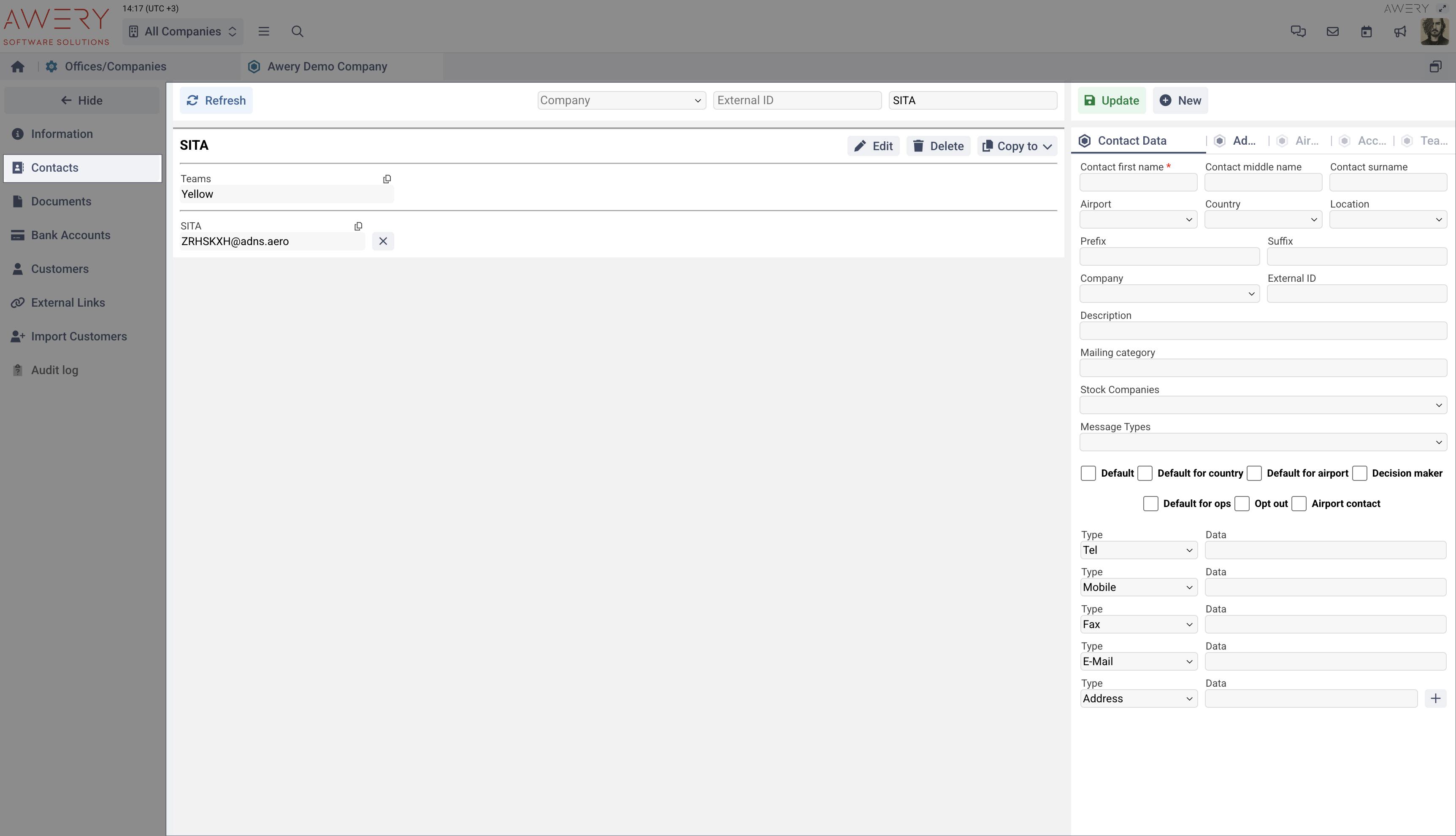Check the Opt out checkbox
Screen dimensions: 1456x836
click(1242, 504)
